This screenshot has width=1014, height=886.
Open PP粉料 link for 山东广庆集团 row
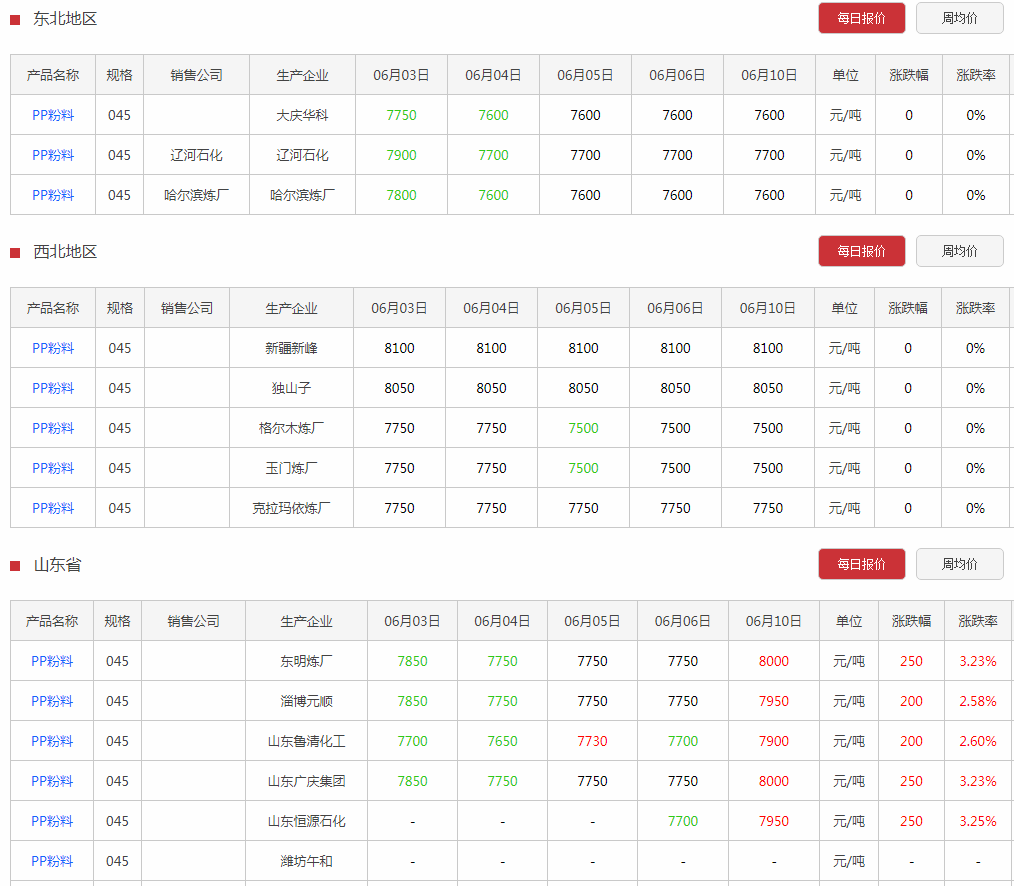52,781
